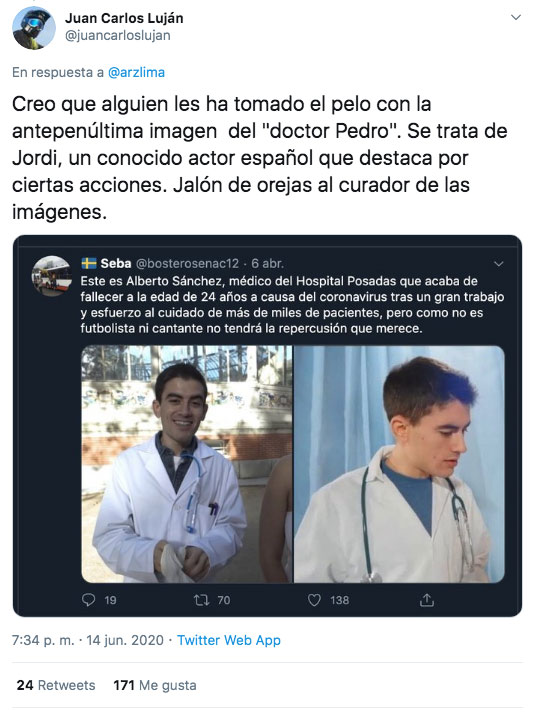Click the retweet arrows icon
The image size is (535, 712).
coord(201,600)
